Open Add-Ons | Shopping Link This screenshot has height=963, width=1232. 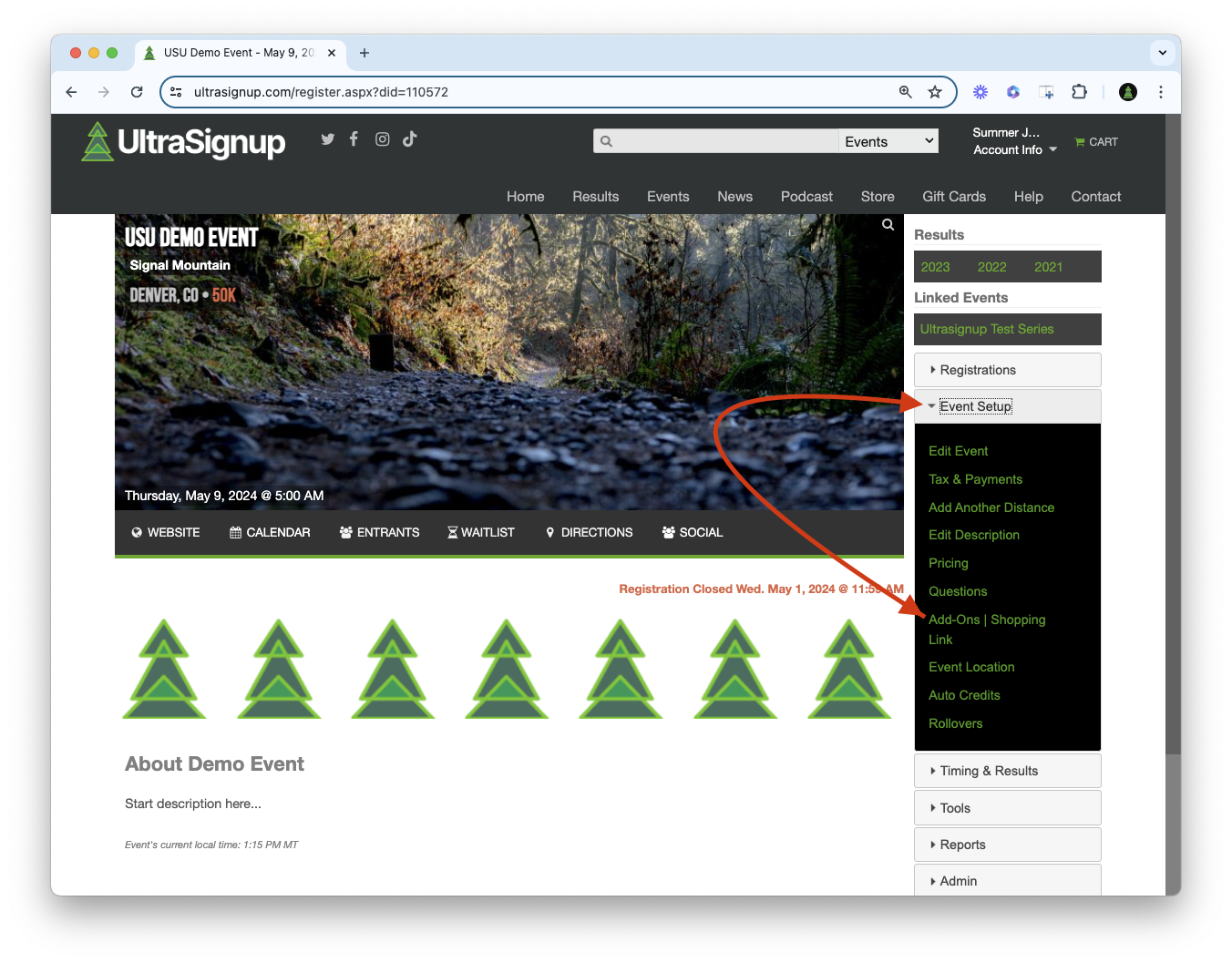click(x=987, y=630)
